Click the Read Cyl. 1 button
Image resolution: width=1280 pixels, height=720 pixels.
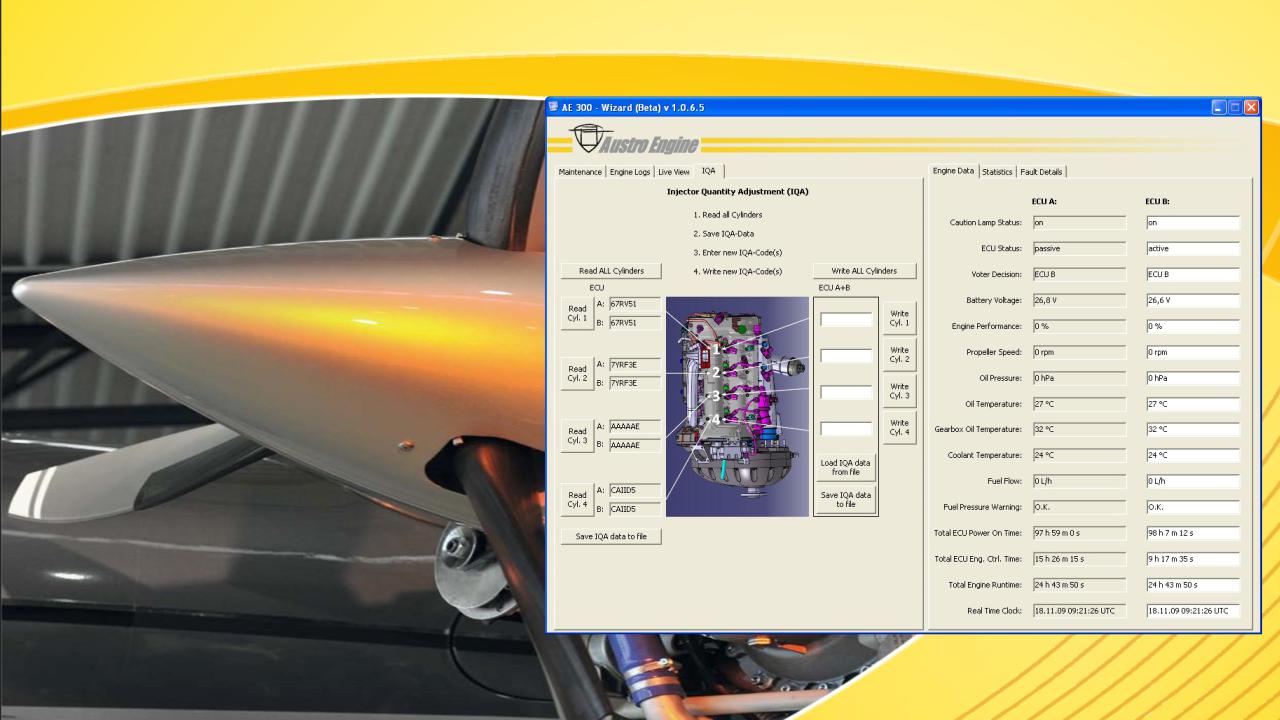pyautogui.click(x=577, y=313)
